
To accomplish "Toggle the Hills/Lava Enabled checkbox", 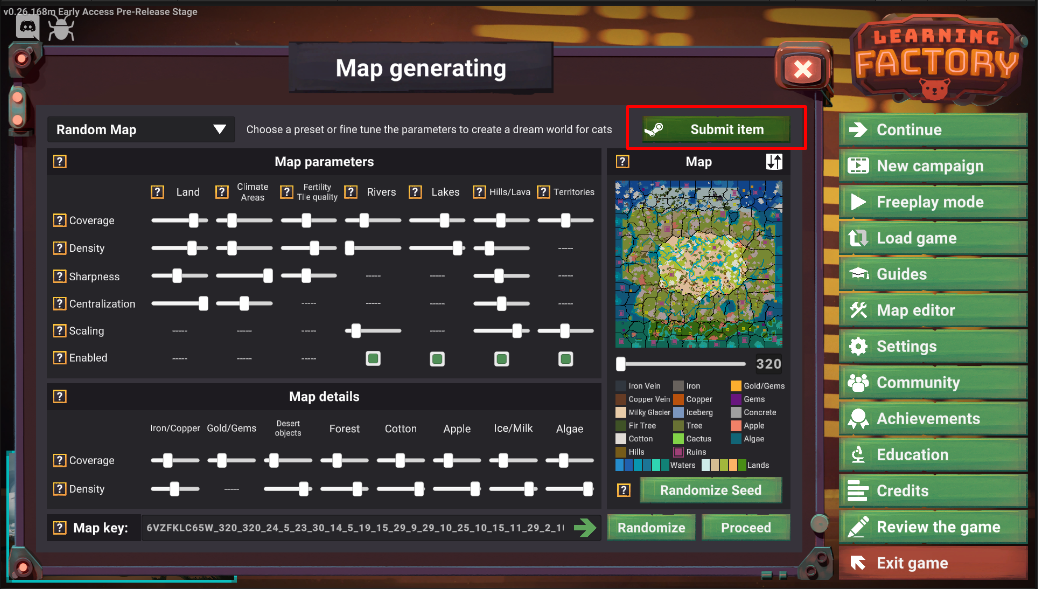I will 502,359.
